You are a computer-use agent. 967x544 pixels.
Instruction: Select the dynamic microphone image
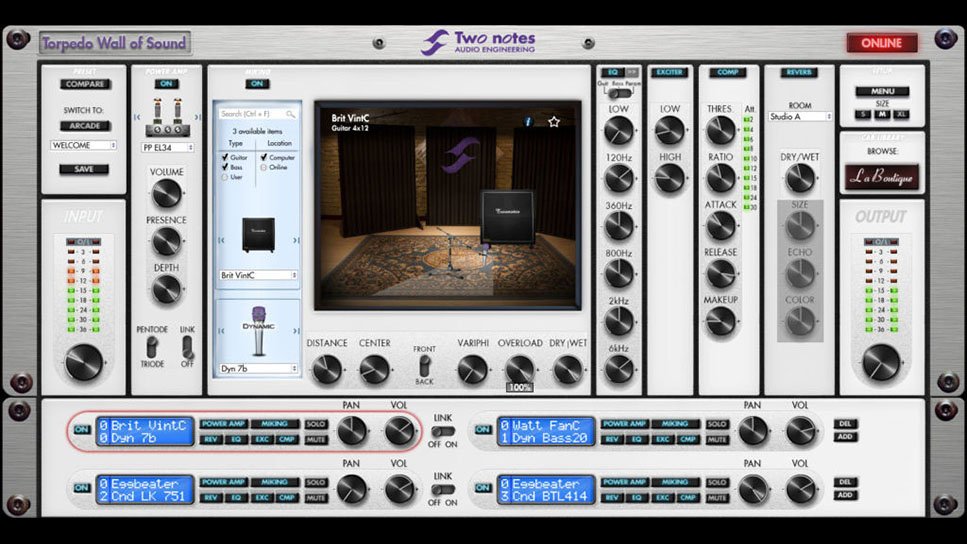[258, 331]
